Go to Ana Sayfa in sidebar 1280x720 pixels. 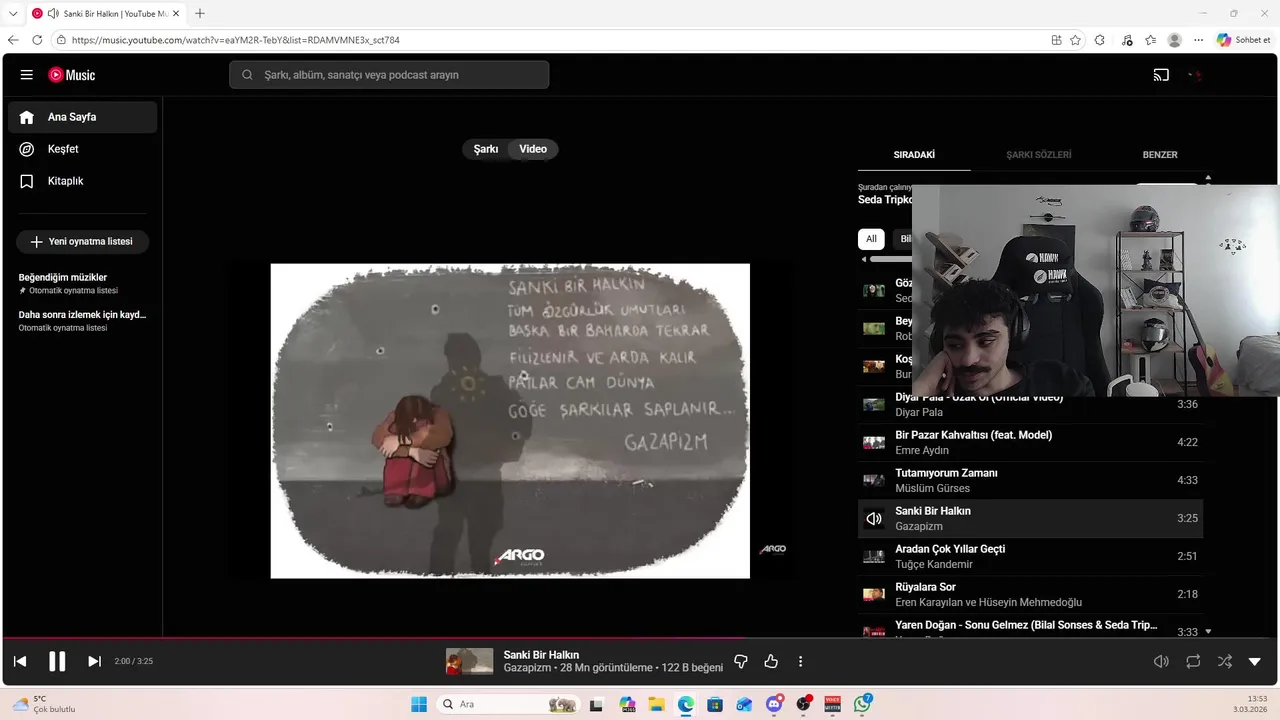click(x=83, y=117)
